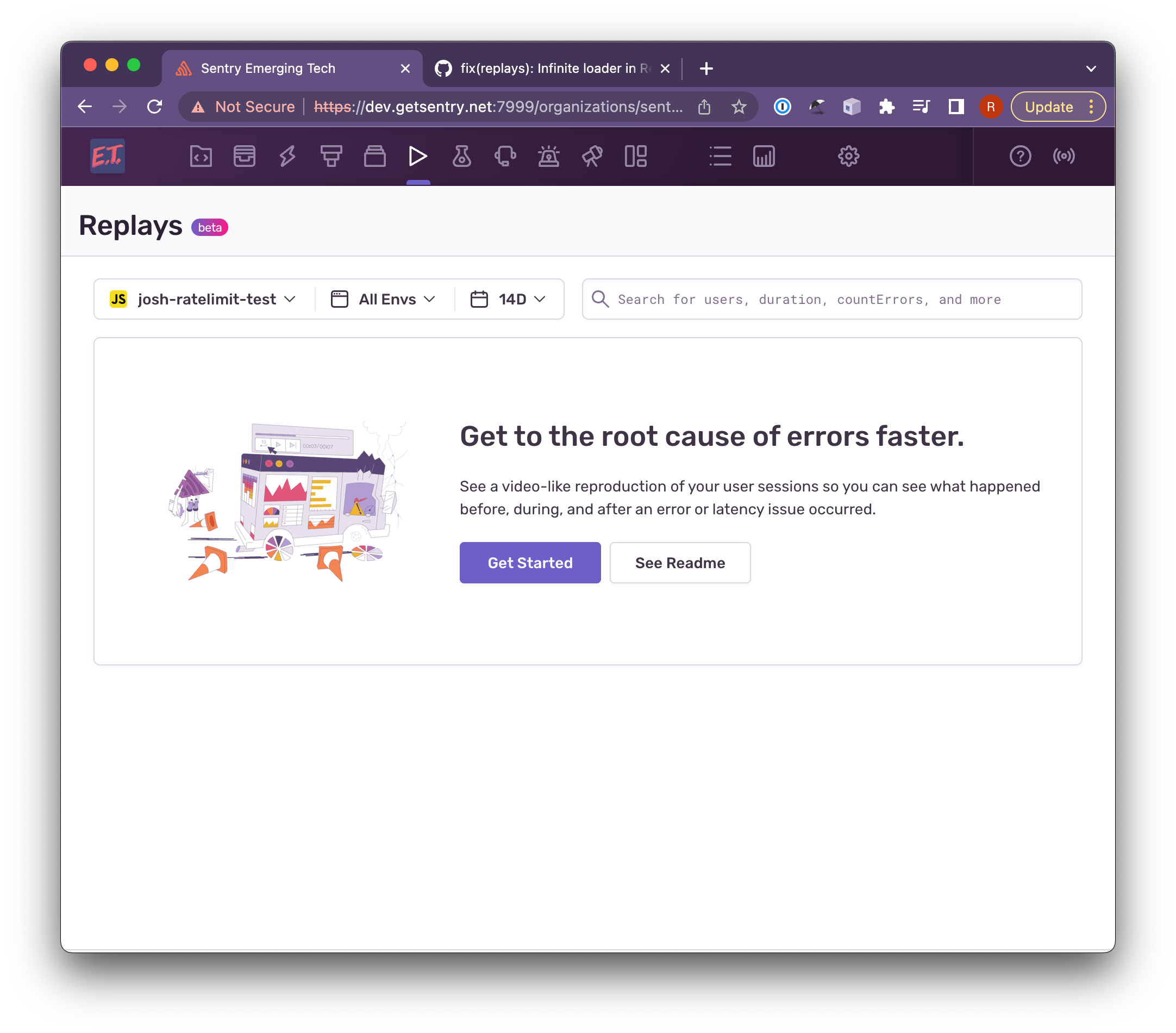Image resolution: width=1176 pixels, height=1033 pixels.
Task: Open the Stats bar chart icon
Action: point(764,156)
